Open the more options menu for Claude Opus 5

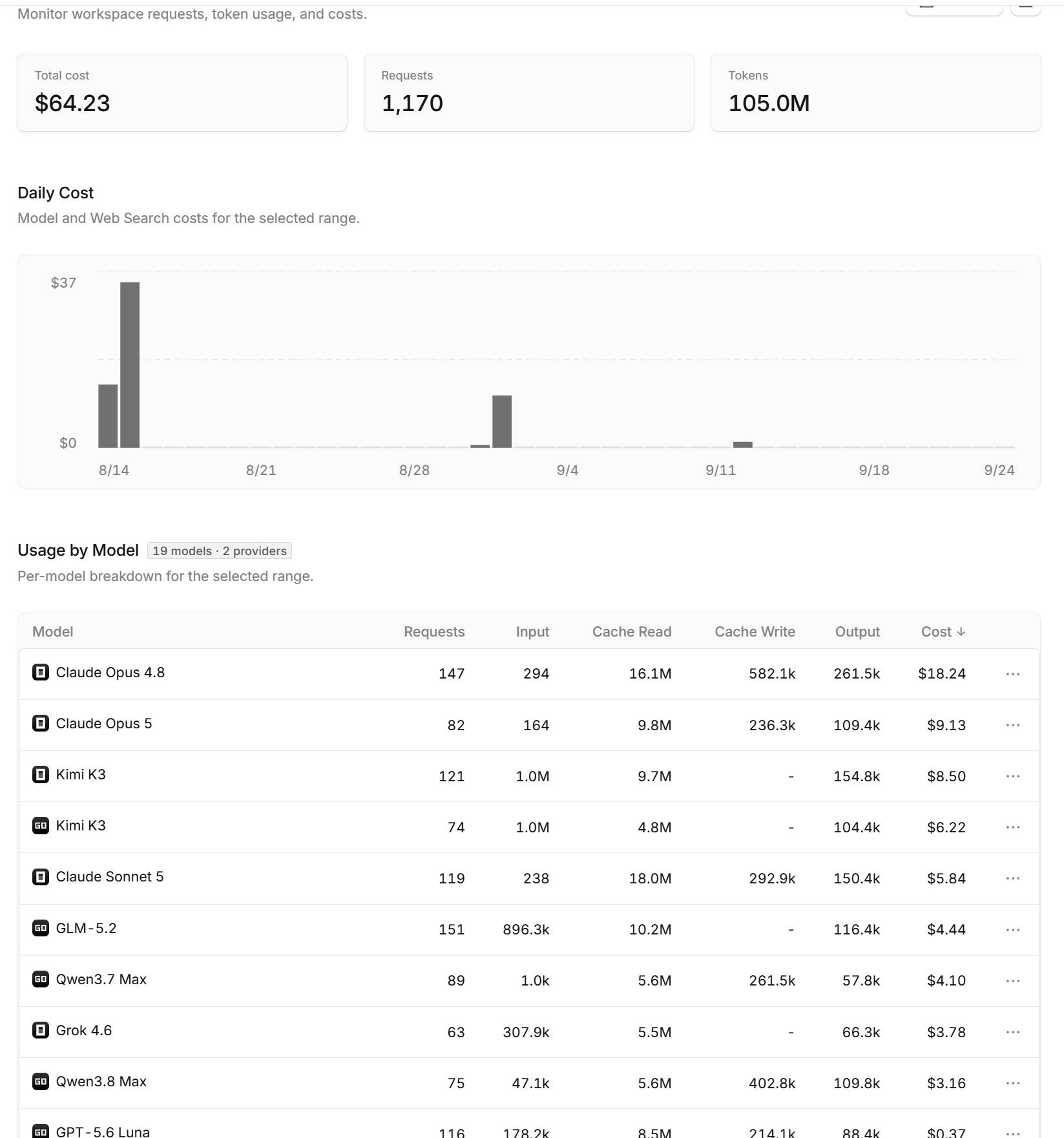[x=1012, y=725]
